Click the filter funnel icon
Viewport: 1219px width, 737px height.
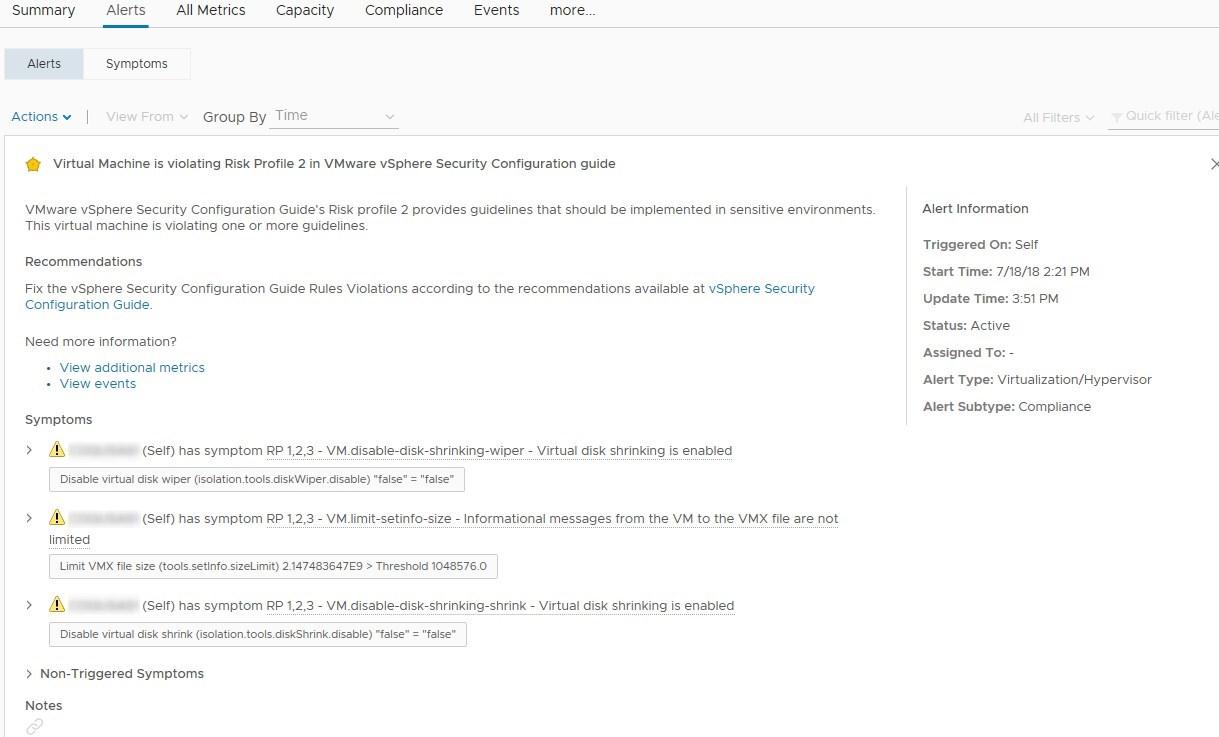[1117, 118]
